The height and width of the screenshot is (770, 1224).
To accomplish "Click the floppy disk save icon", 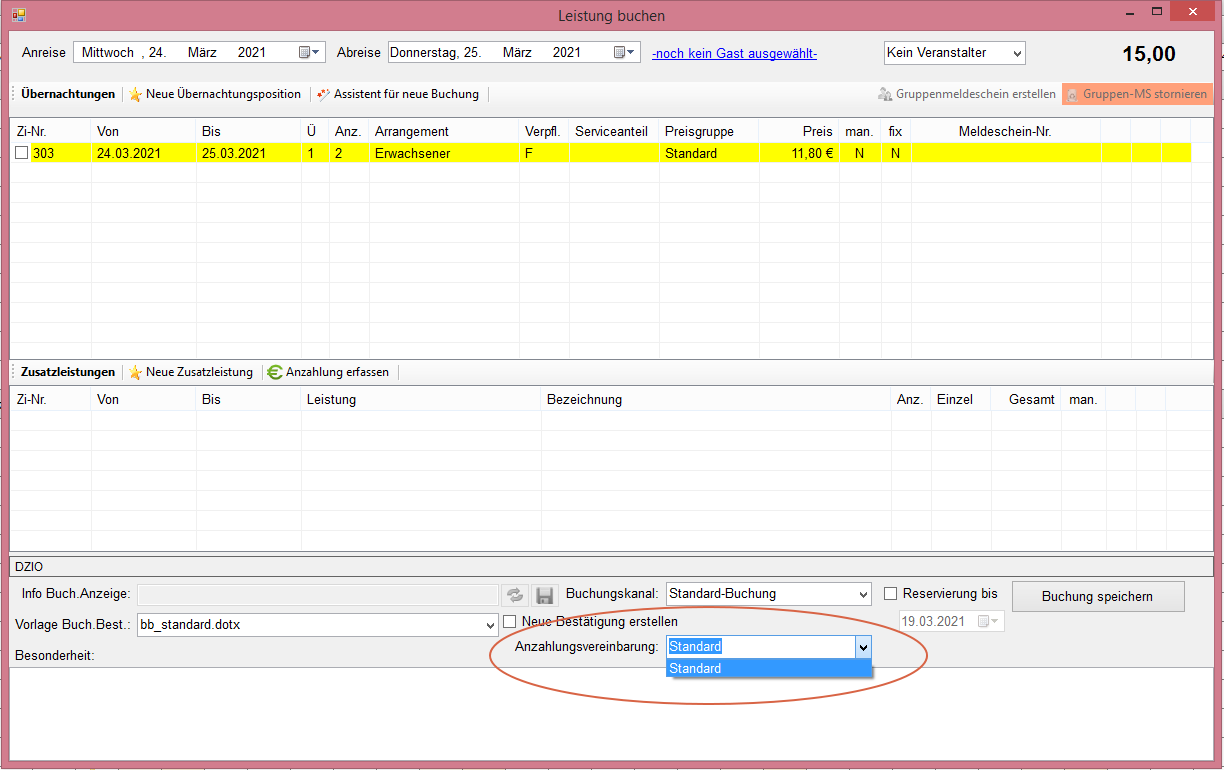I will pyautogui.click(x=544, y=595).
